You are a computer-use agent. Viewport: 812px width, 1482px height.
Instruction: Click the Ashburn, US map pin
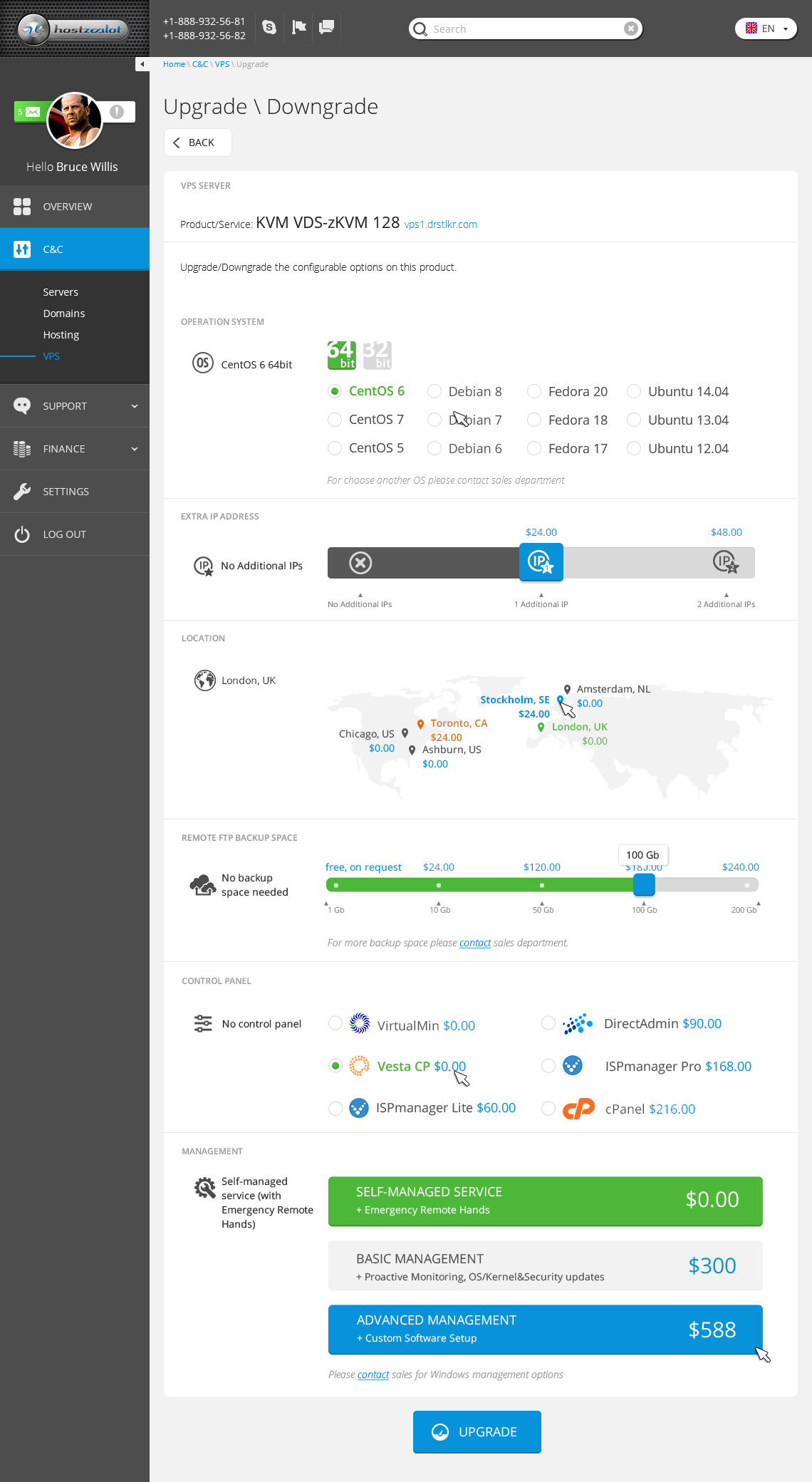coord(412,750)
